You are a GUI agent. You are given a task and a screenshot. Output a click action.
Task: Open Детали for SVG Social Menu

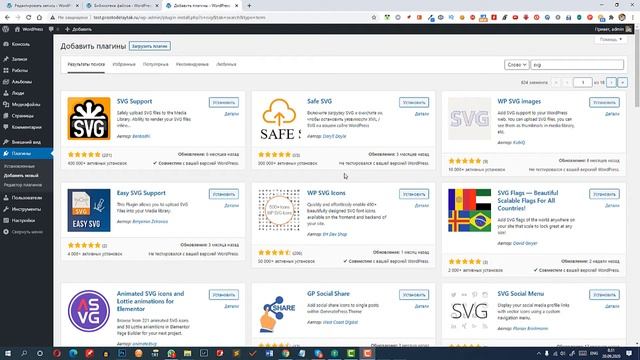pos(612,306)
